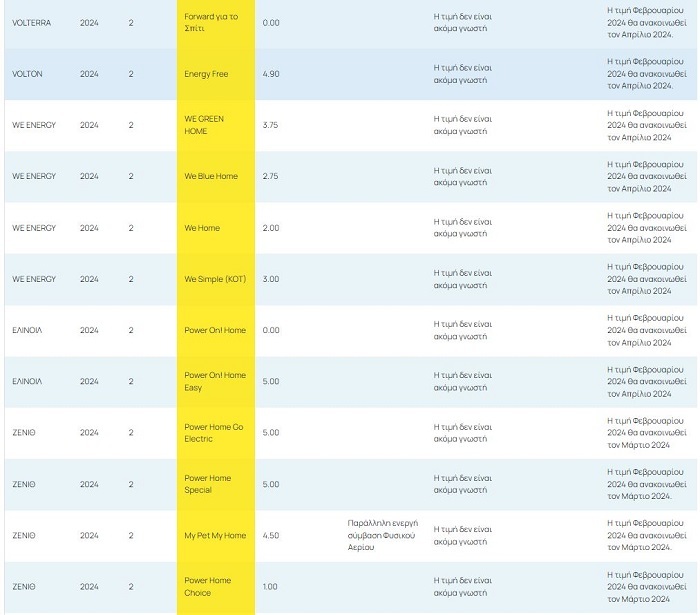Click the We Simple (ΚΟΤ) plan cell
The height and width of the screenshot is (615, 700).
coord(215,279)
